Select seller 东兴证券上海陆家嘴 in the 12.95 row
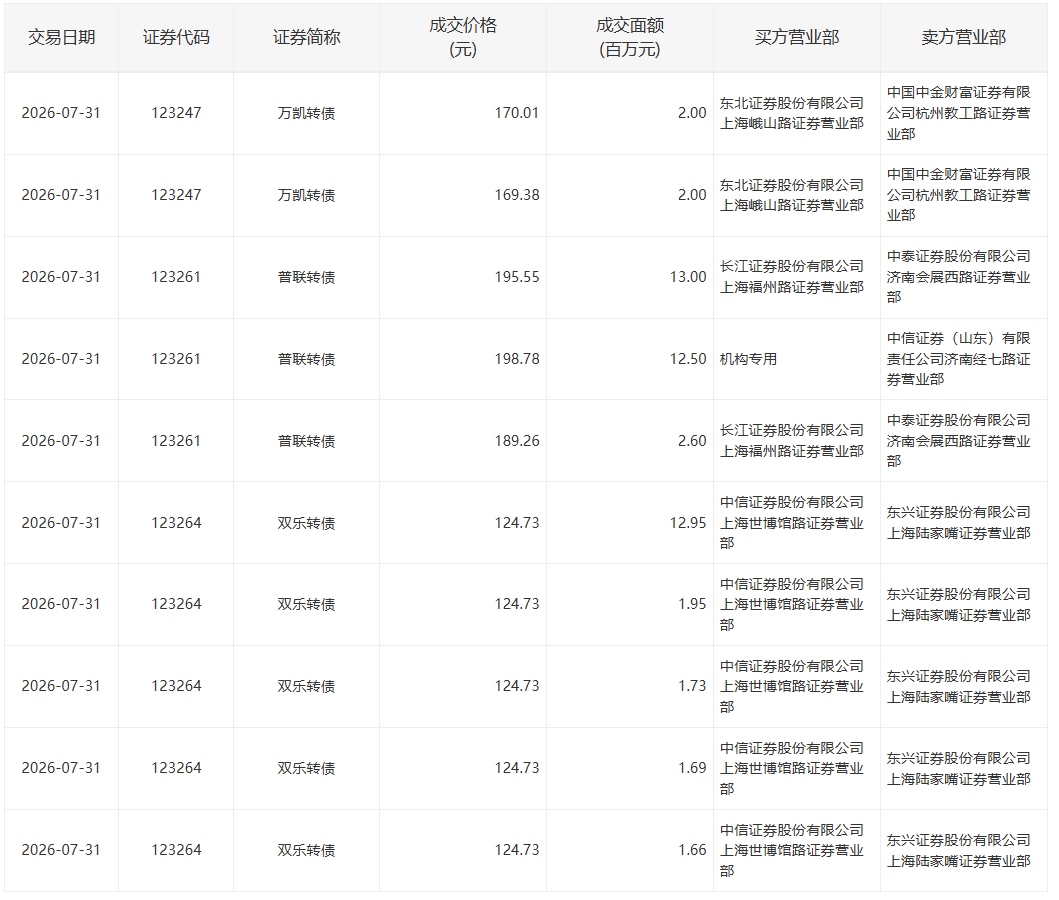The width and height of the screenshot is (1059, 900). 958,523
